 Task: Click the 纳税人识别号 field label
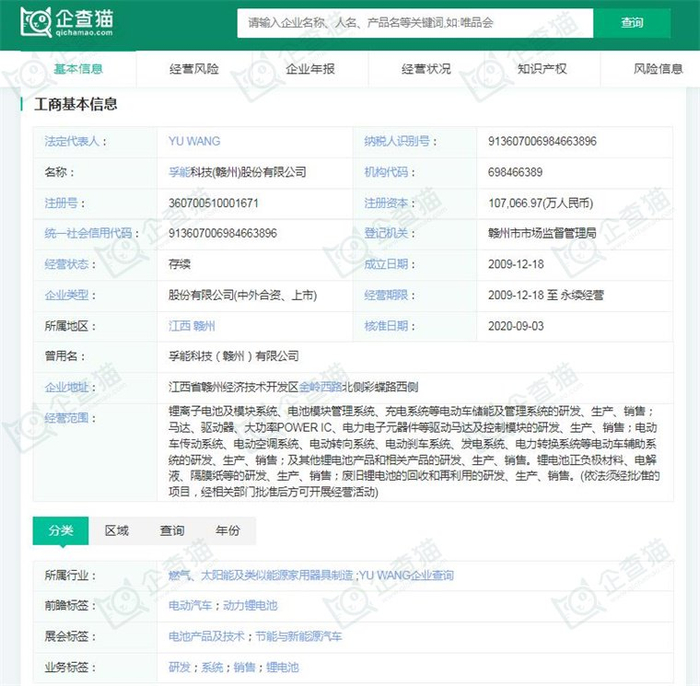tap(397, 141)
